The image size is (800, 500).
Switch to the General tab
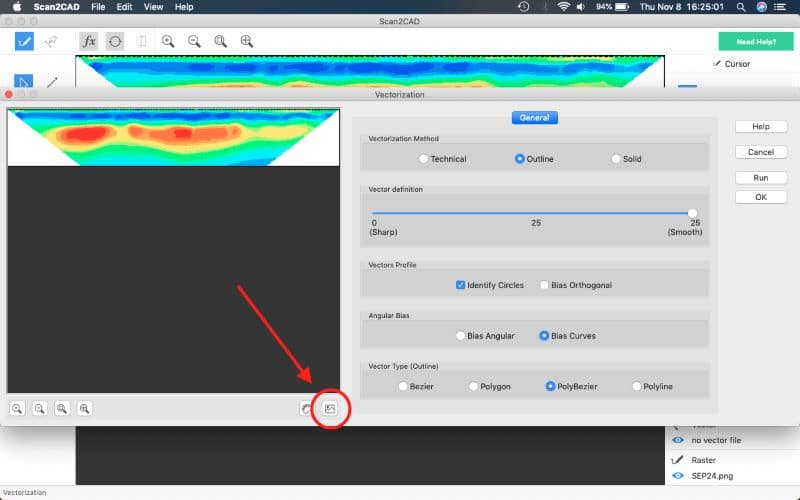(534, 117)
